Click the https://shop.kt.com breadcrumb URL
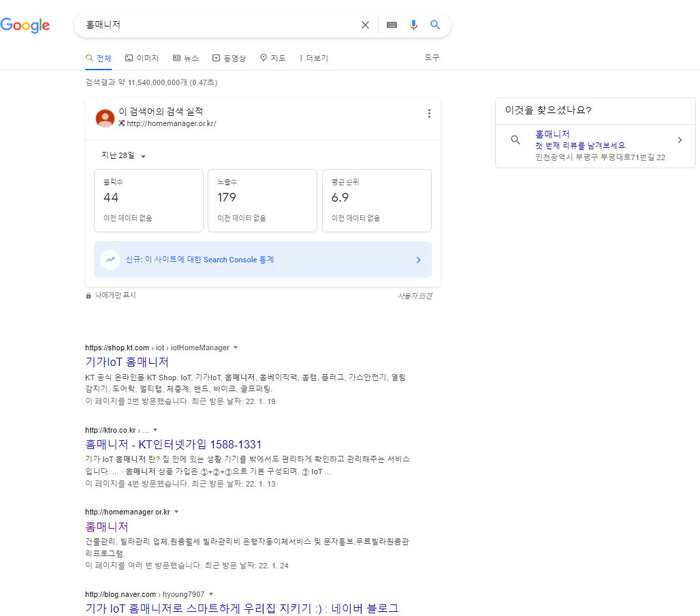Viewport: 700px width, 616px height. [117, 348]
